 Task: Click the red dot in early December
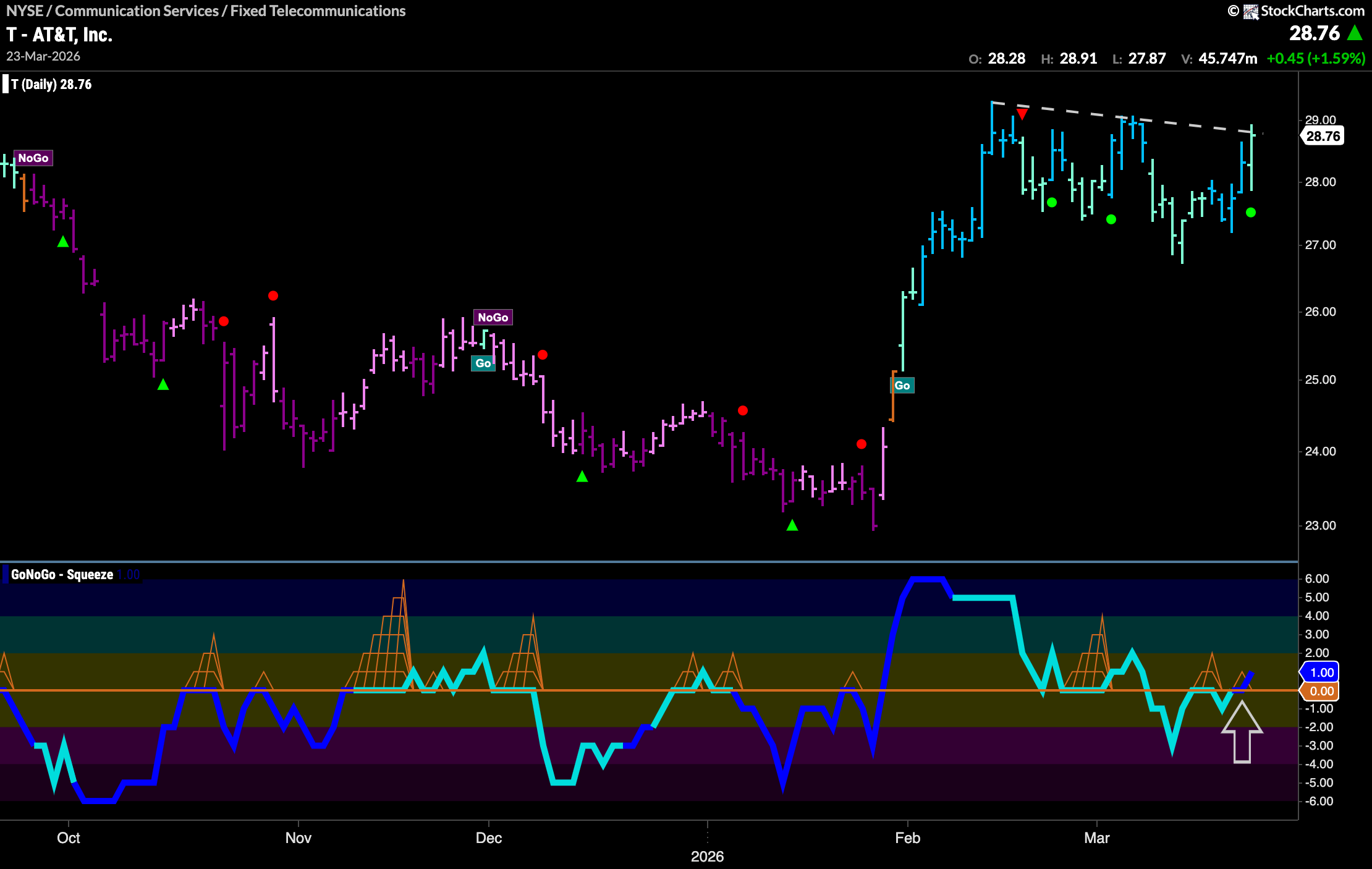tap(543, 355)
